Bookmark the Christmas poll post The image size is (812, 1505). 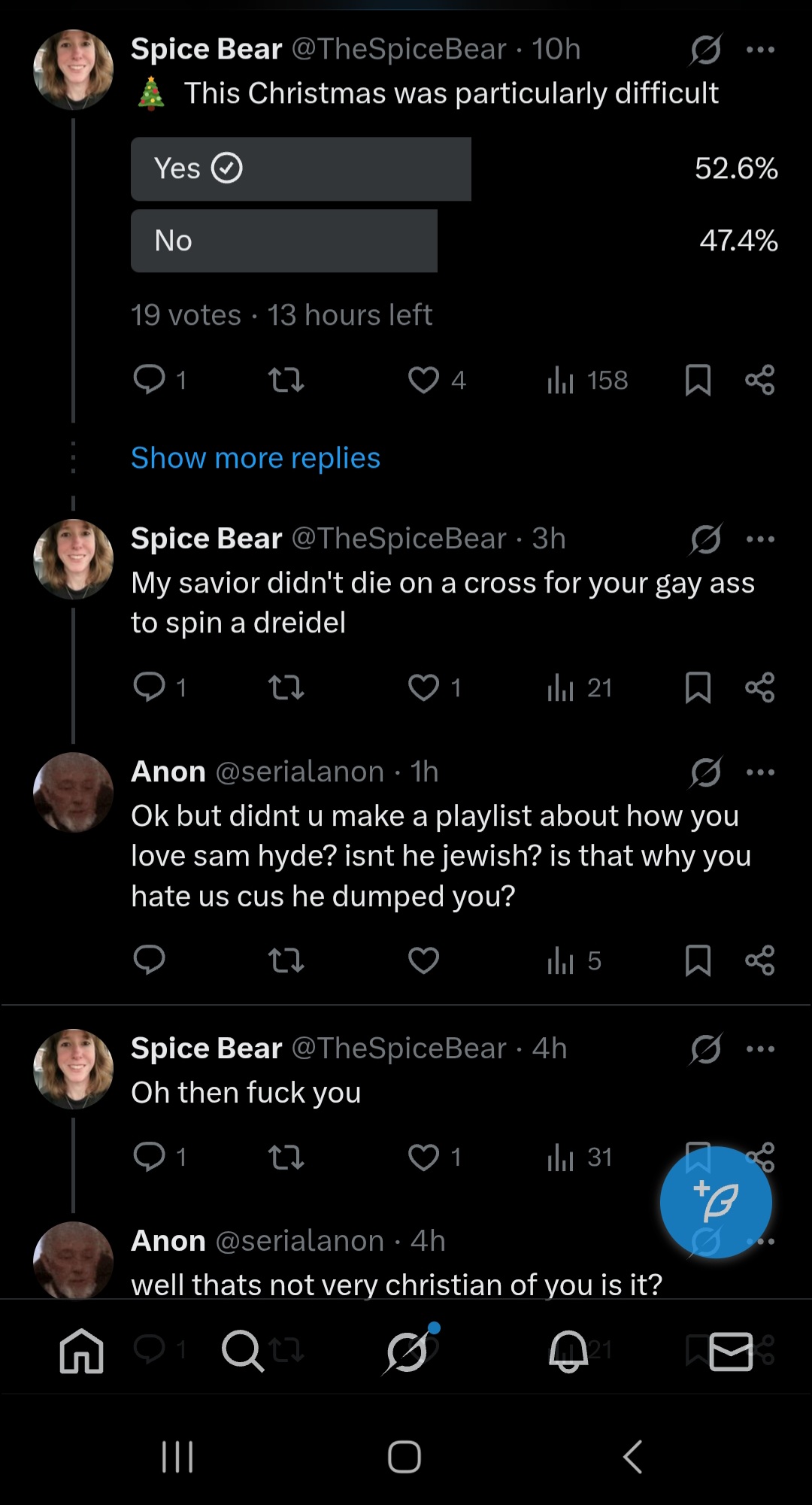(698, 380)
